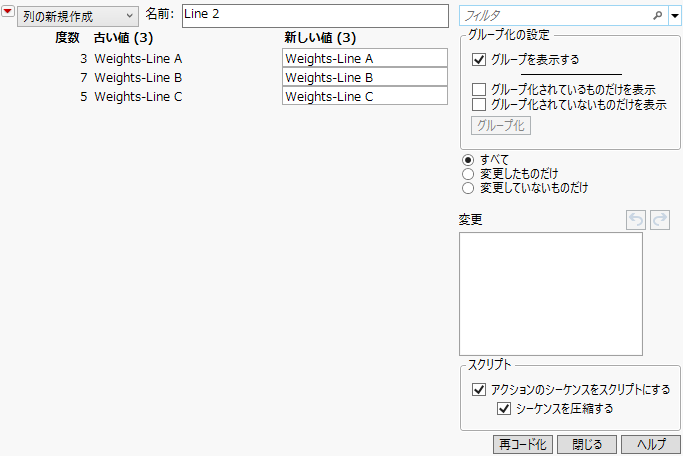Click the undo arrow icon
683x456 pixels.
(635, 219)
